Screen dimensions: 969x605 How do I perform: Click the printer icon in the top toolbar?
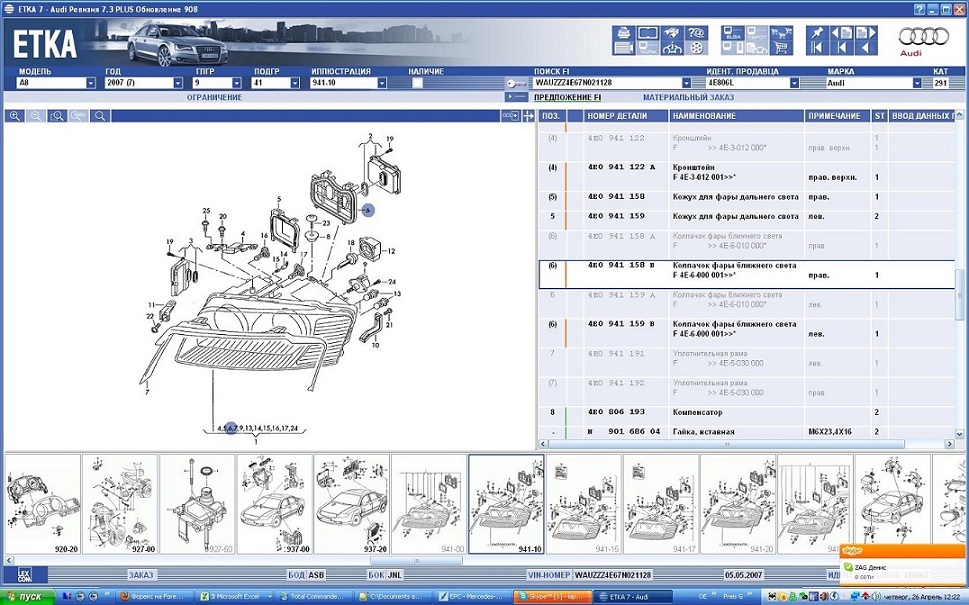tap(621, 32)
